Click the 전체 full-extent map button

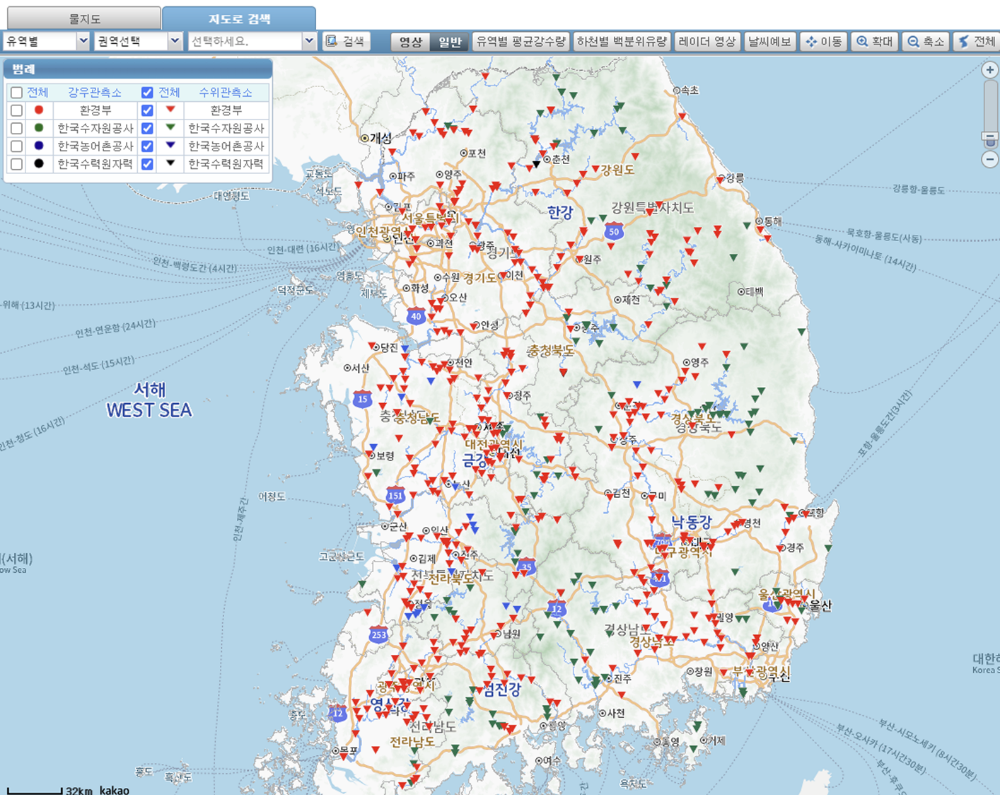(x=977, y=41)
